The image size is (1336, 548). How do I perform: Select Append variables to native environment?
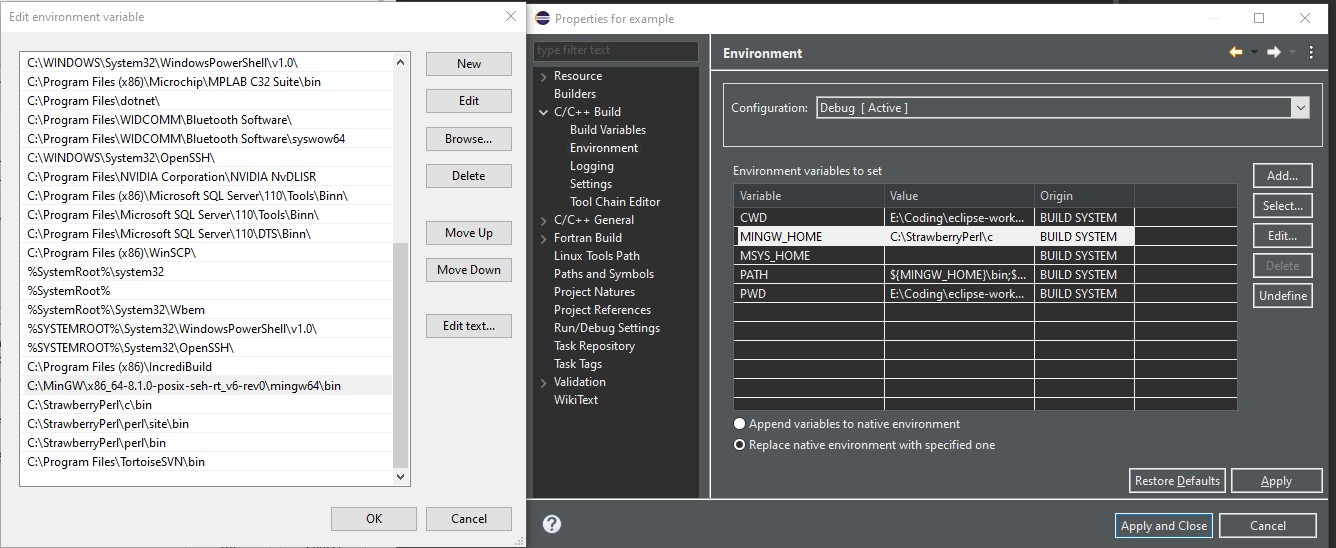(740, 424)
